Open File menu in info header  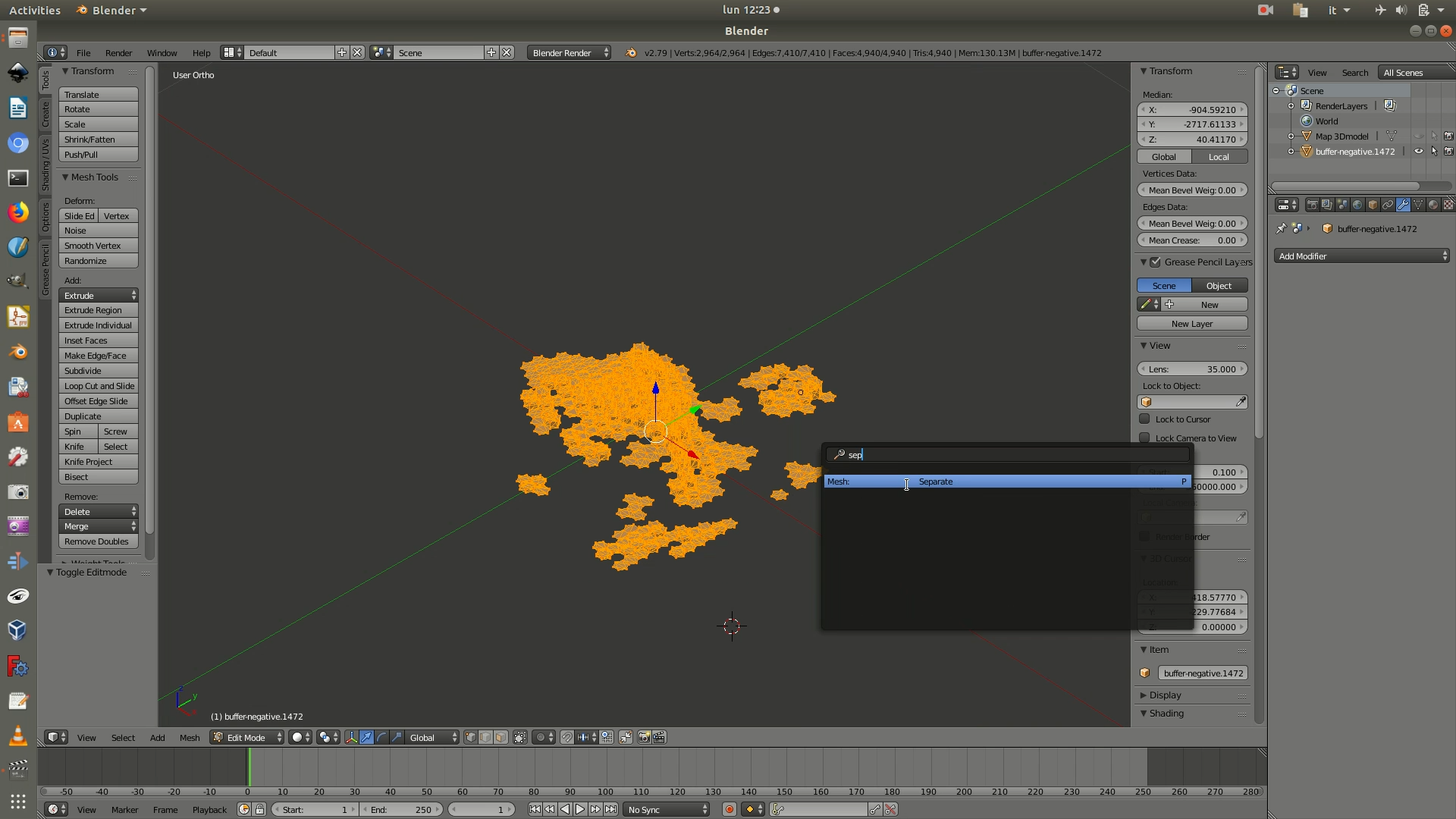point(83,52)
